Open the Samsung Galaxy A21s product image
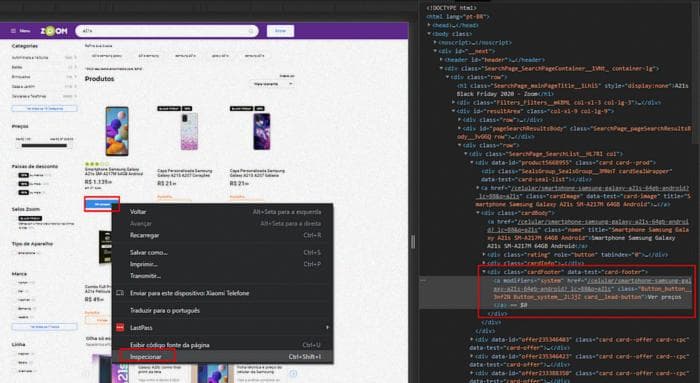700x383 pixels. point(117,131)
